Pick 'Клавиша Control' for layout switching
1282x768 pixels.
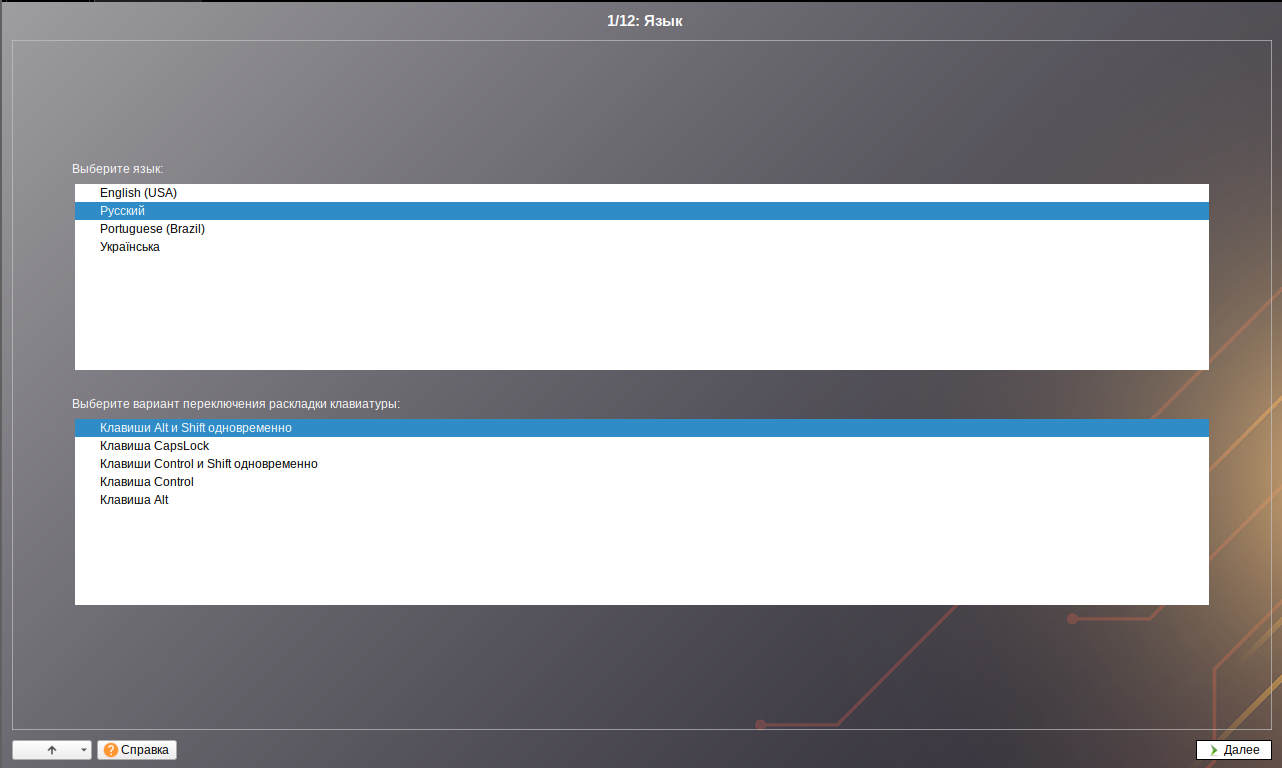(146, 481)
